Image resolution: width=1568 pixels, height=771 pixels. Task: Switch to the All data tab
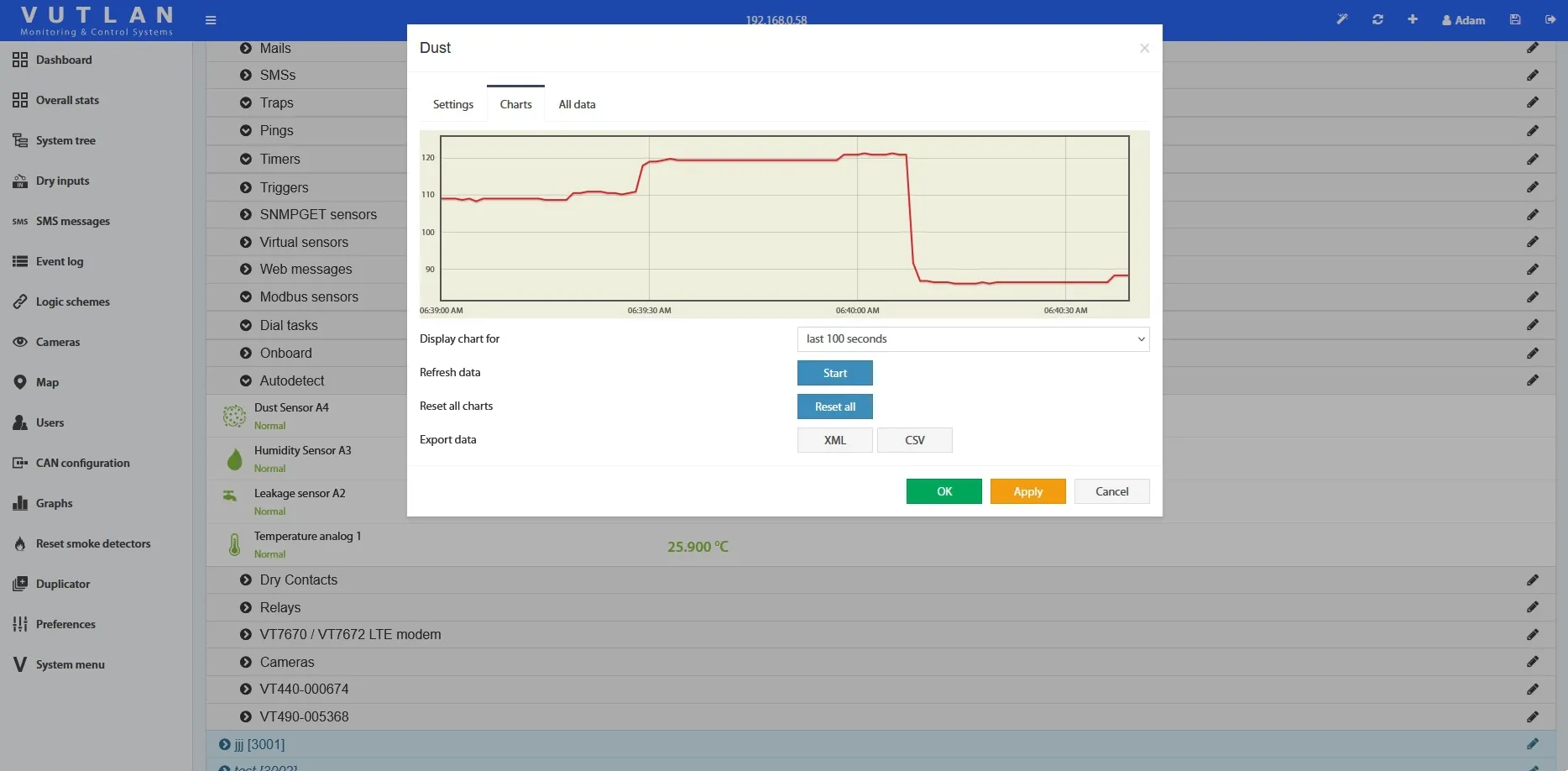point(577,104)
